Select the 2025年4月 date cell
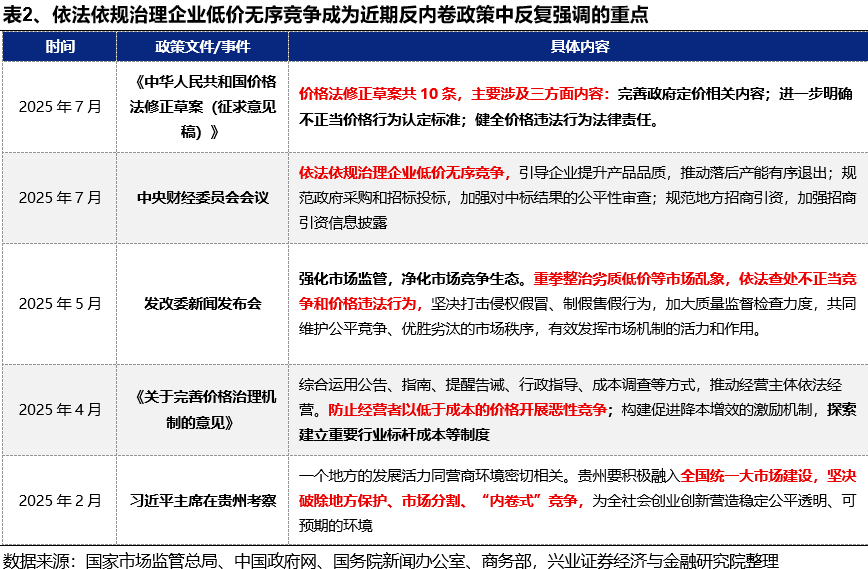The width and height of the screenshot is (868, 569). [60, 410]
